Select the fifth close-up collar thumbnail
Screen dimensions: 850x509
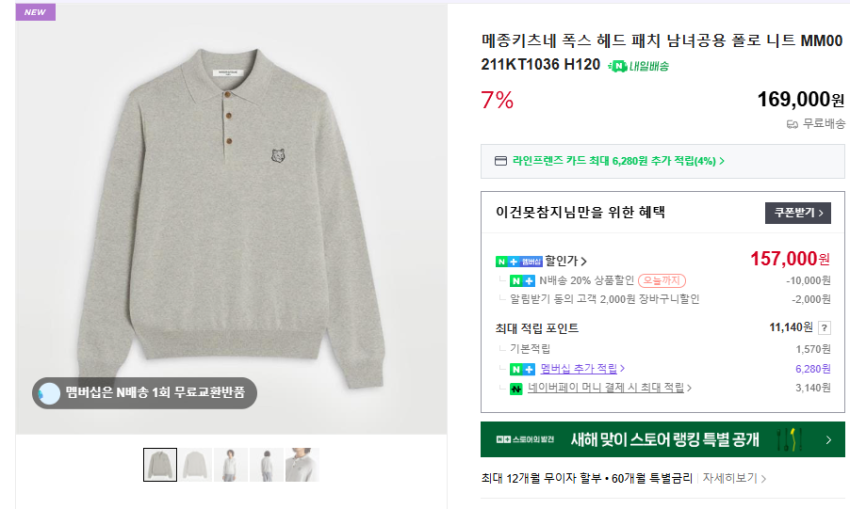[302, 465]
